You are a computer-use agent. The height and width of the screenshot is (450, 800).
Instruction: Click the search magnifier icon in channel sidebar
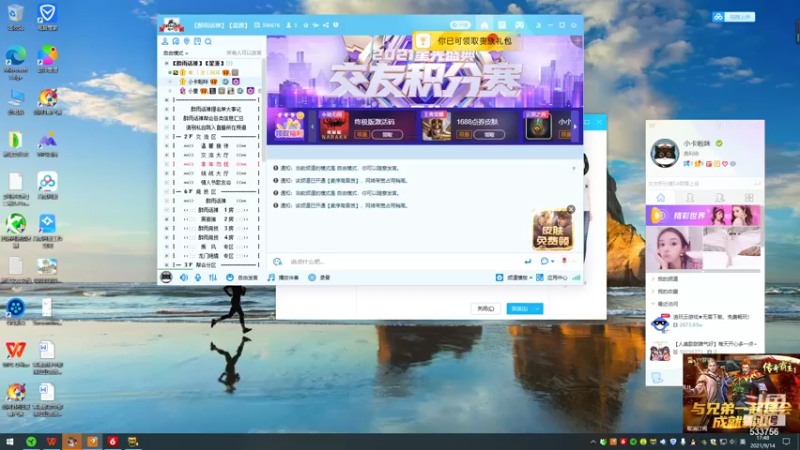coord(208,41)
